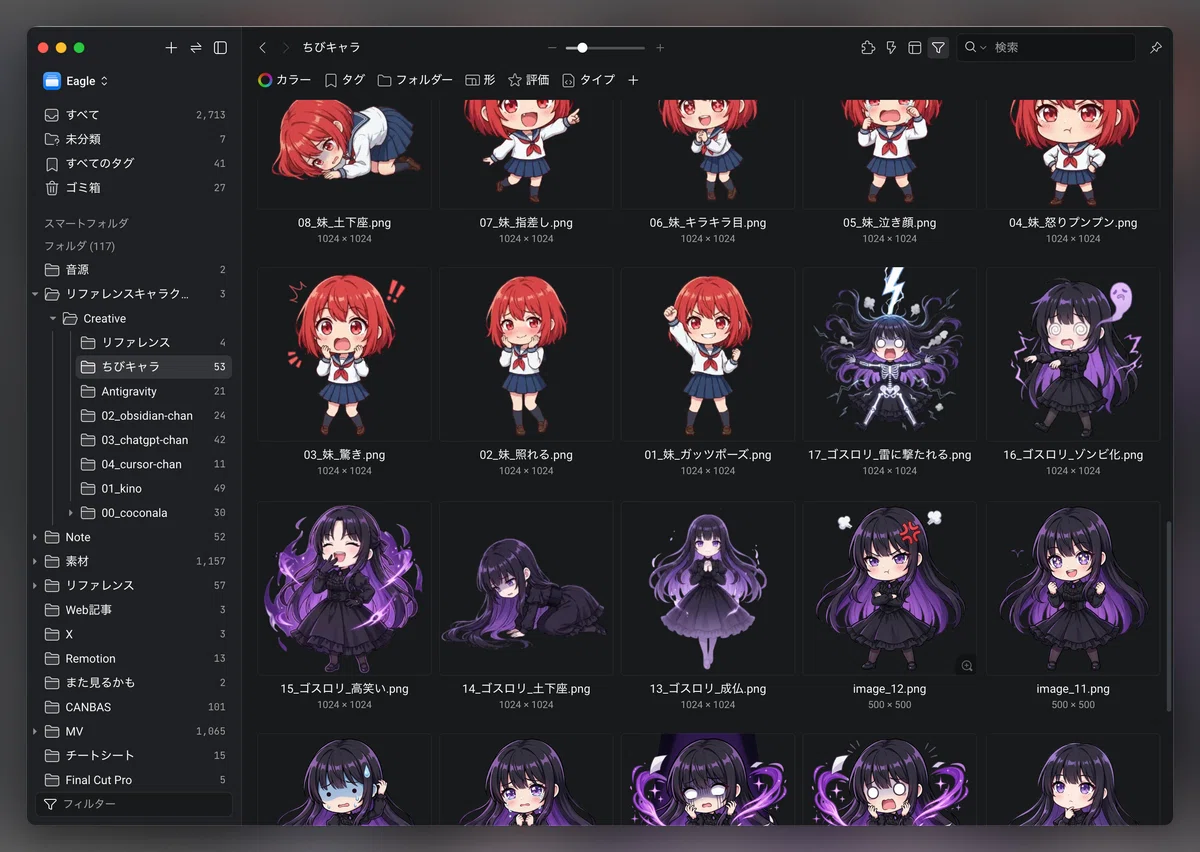Toggle the filter funnel button
1200x852 pixels.
click(938, 48)
